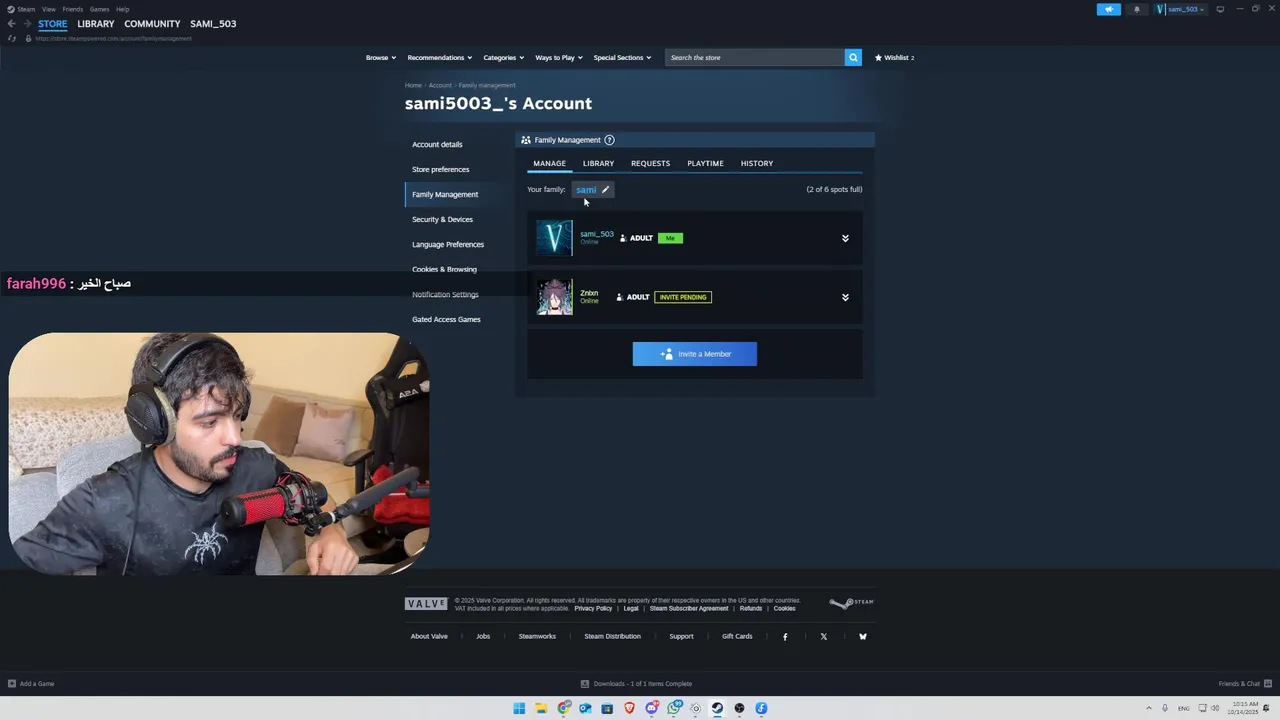
Task: Open the Categories dropdown menu
Action: [504, 57]
